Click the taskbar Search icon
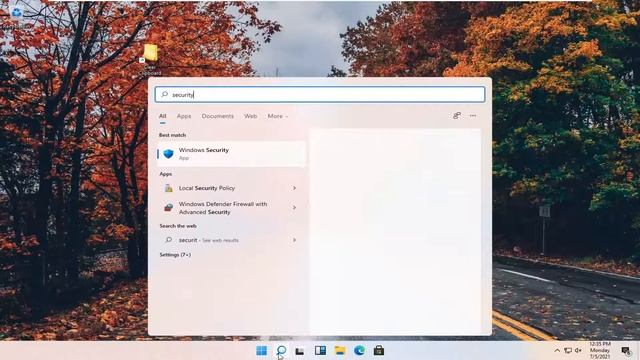The width and height of the screenshot is (640, 360). click(x=281, y=351)
